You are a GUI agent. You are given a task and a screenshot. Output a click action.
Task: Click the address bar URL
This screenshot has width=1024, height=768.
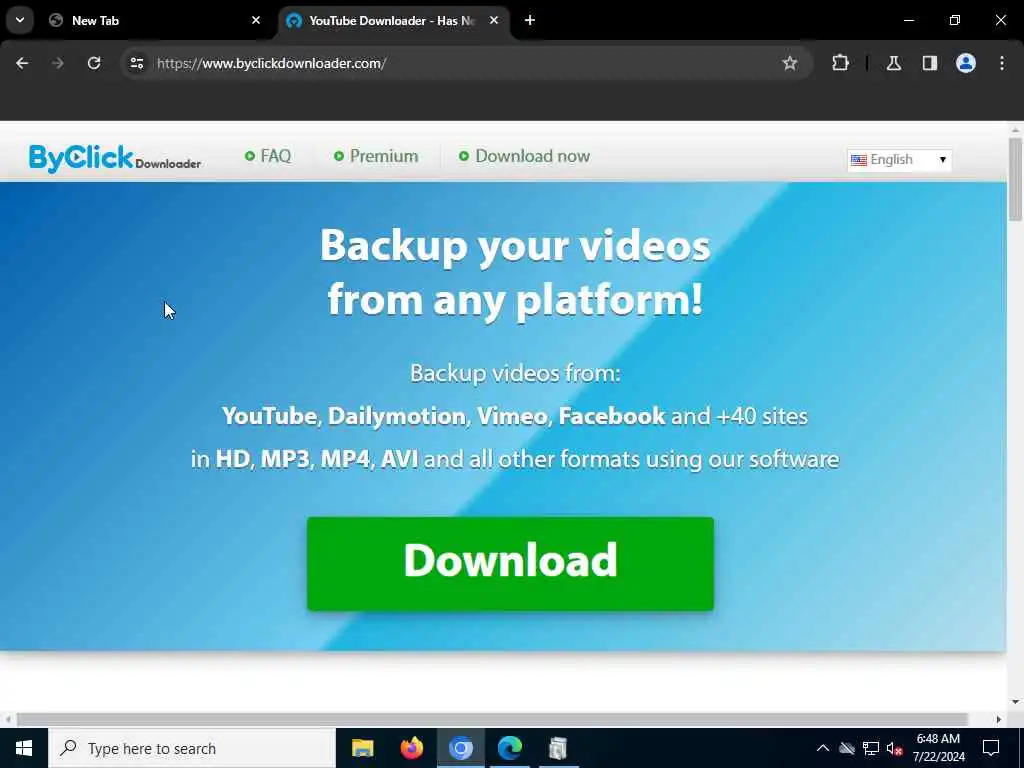point(272,63)
